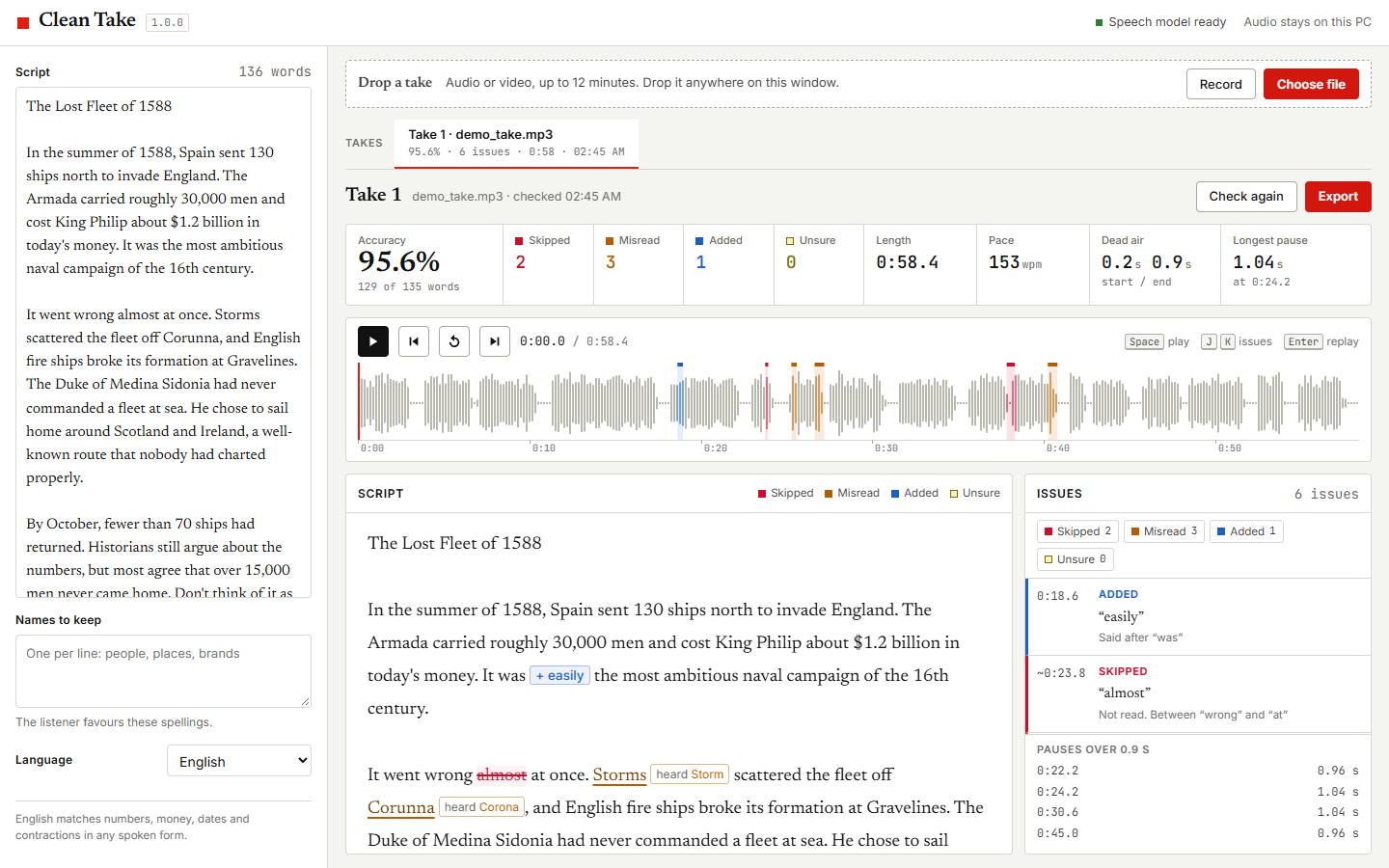Click the Speech model ready status
Screen dimensions: 1389x868
point(1161,22)
